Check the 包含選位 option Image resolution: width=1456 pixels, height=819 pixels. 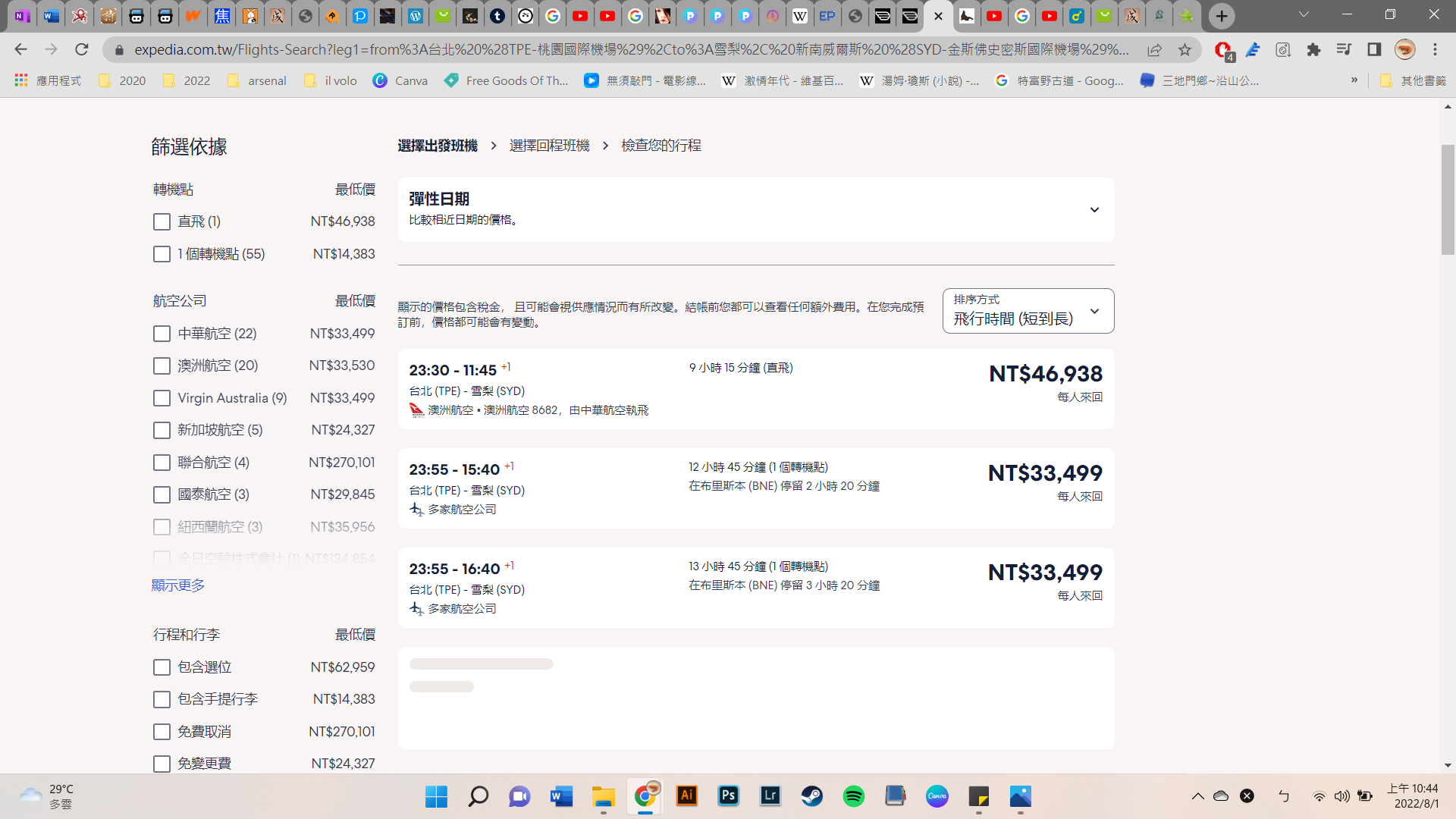click(162, 667)
